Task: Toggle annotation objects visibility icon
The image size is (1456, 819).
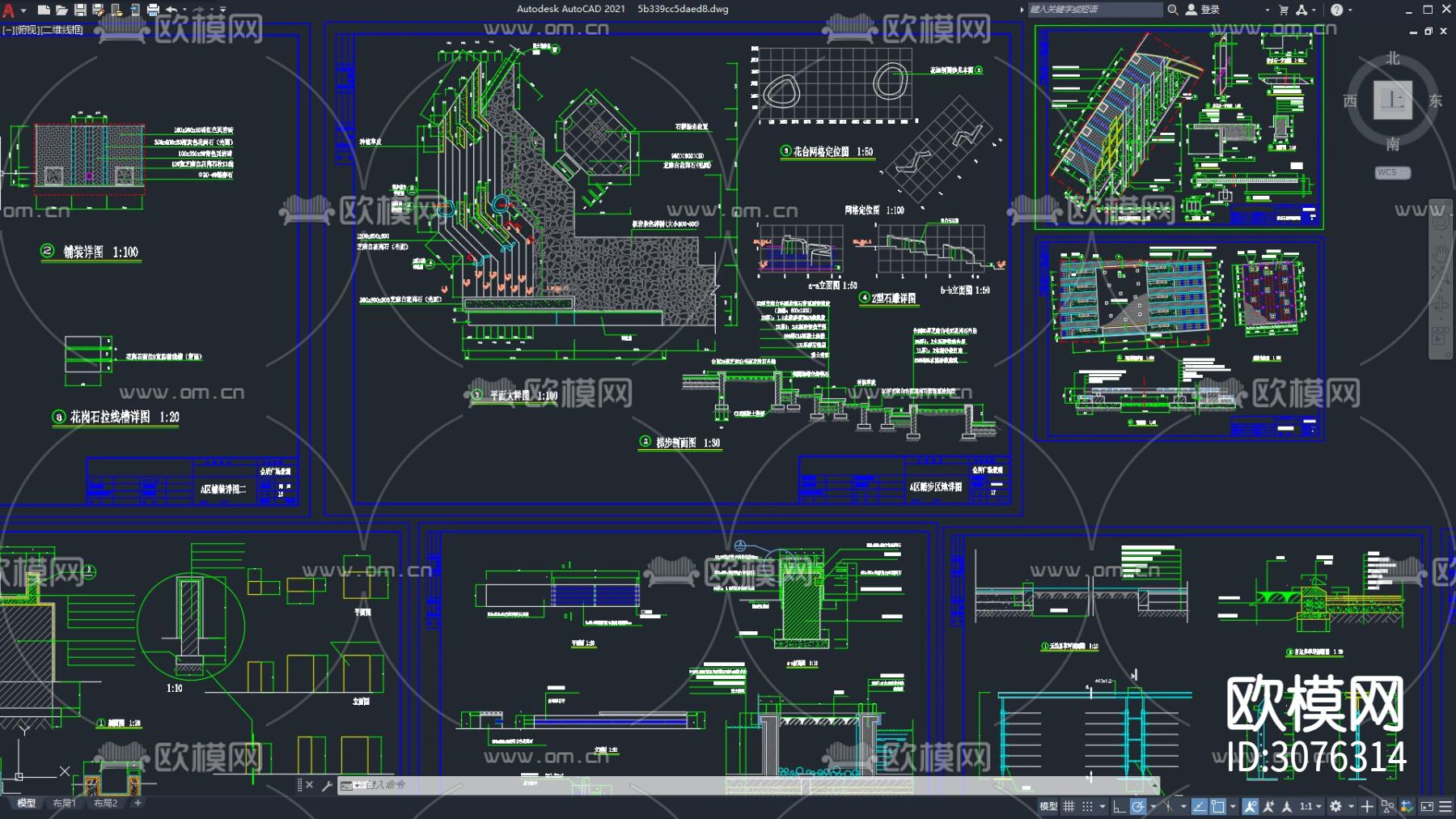Action: (1251, 806)
